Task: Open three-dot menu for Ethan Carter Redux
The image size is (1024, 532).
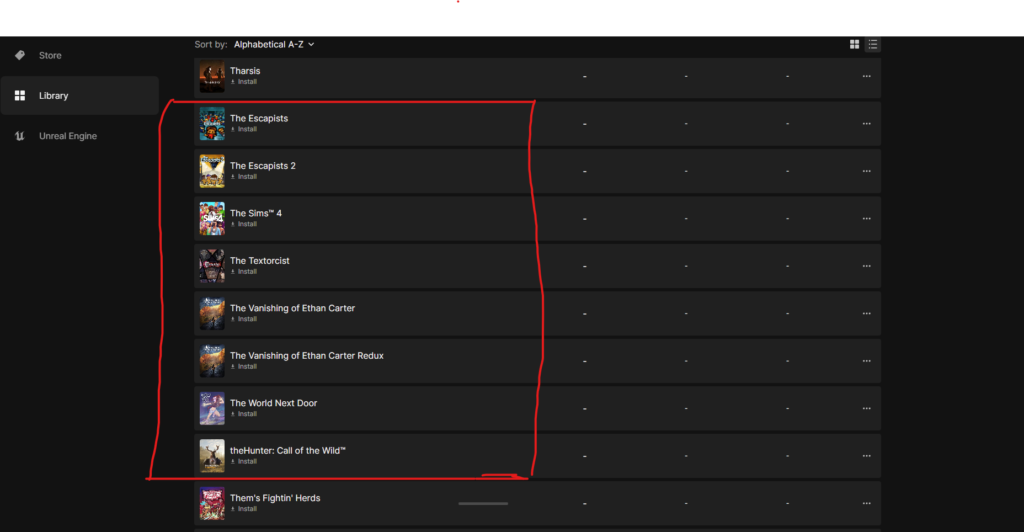Action: pos(867,361)
